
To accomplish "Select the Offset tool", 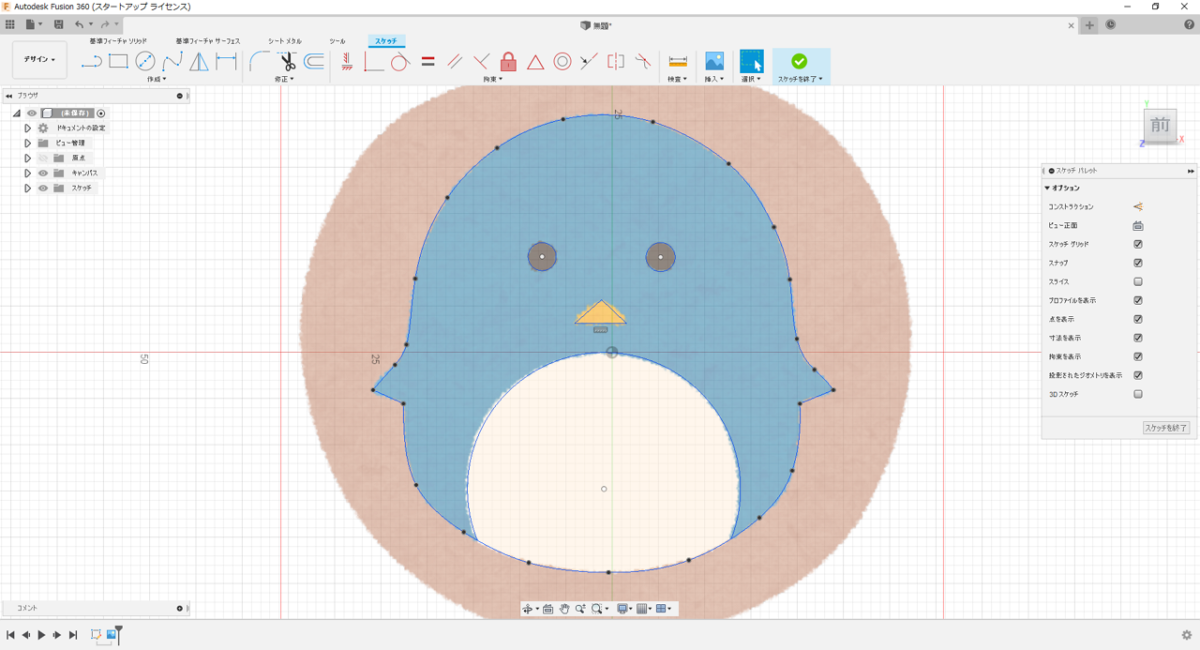I will (x=314, y=62).
